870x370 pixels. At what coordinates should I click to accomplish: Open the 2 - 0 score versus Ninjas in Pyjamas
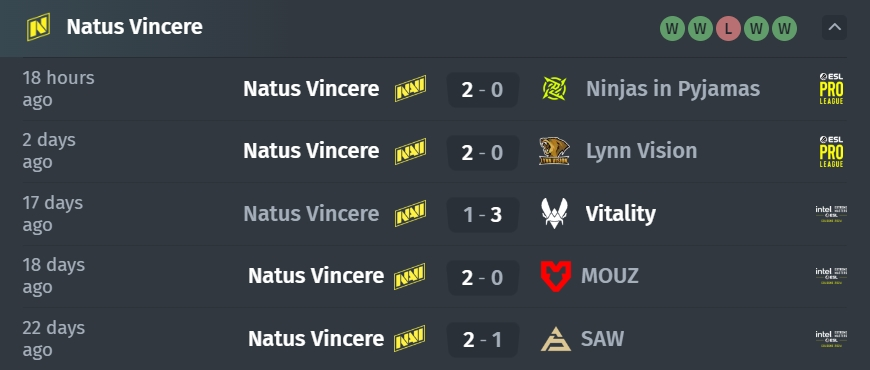click(483, 89)
